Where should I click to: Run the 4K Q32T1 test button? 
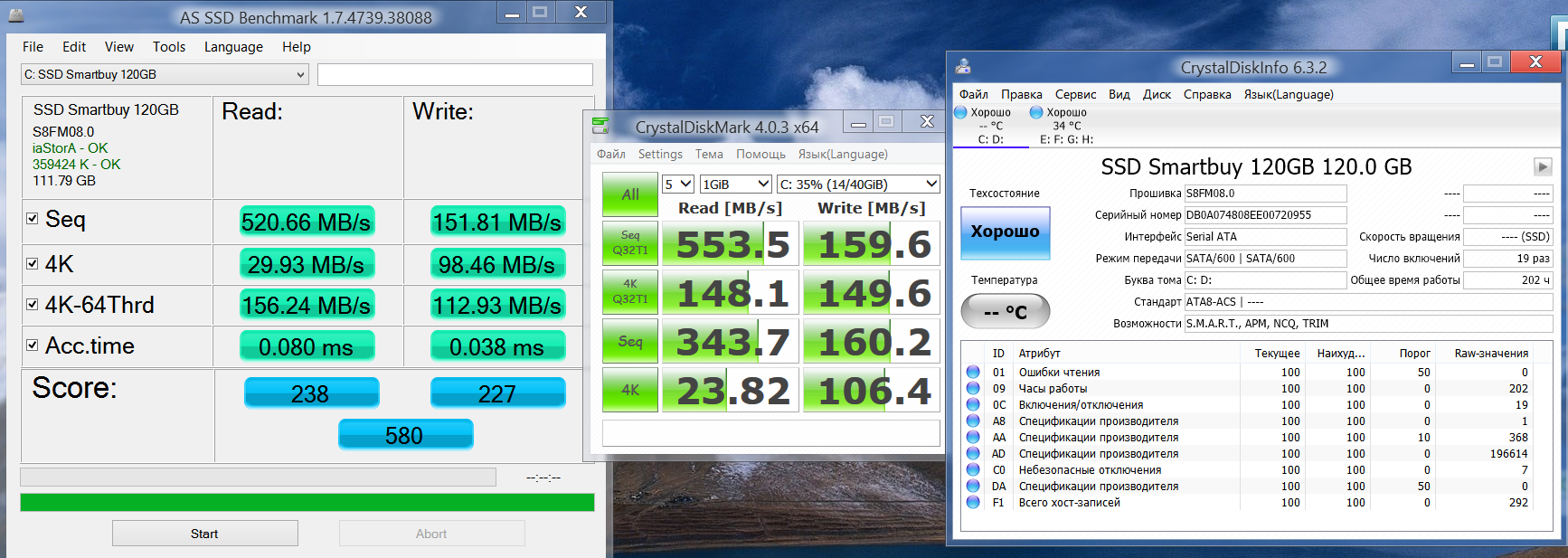(x=630, y=291)
